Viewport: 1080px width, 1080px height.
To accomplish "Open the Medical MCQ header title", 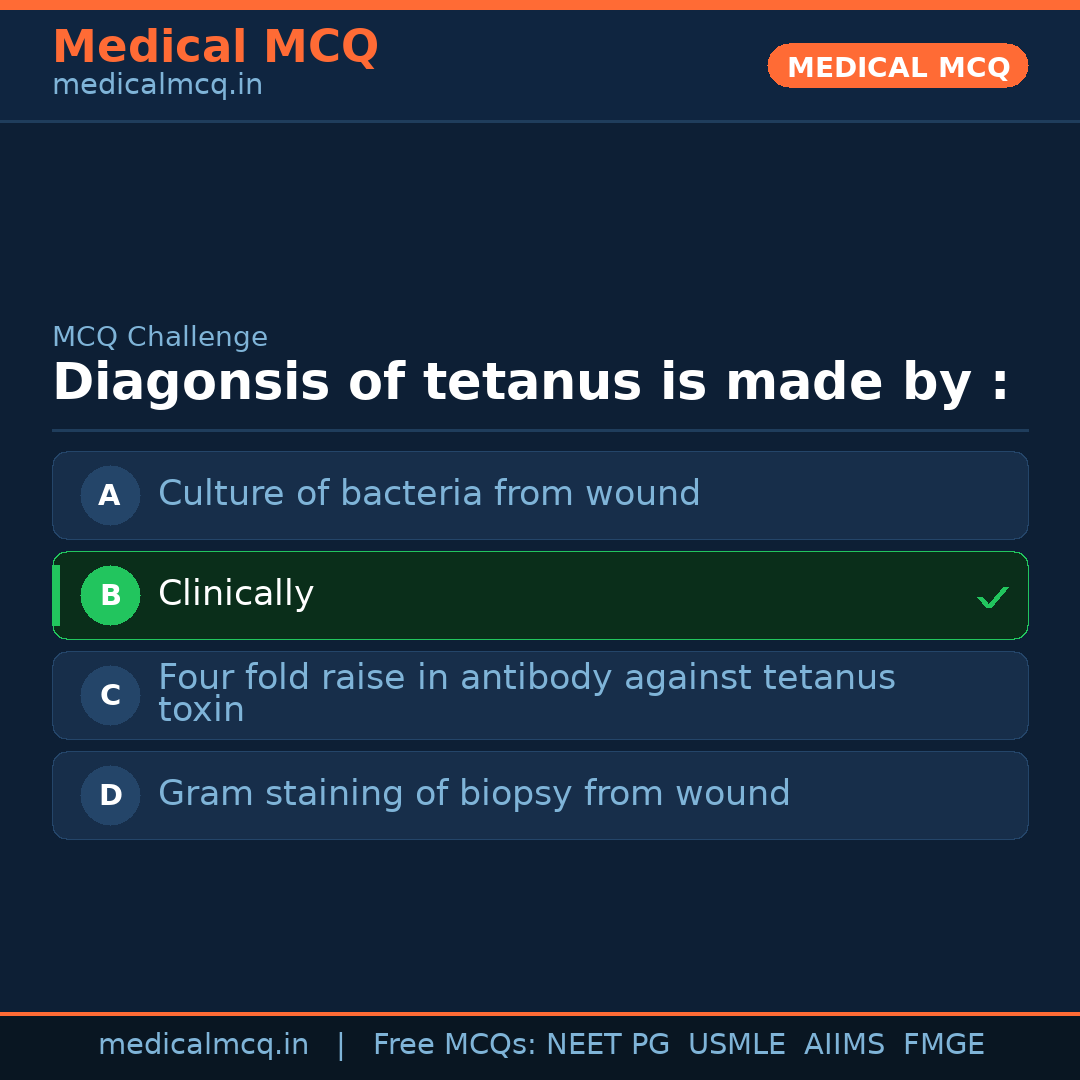I will coord(215,47).
